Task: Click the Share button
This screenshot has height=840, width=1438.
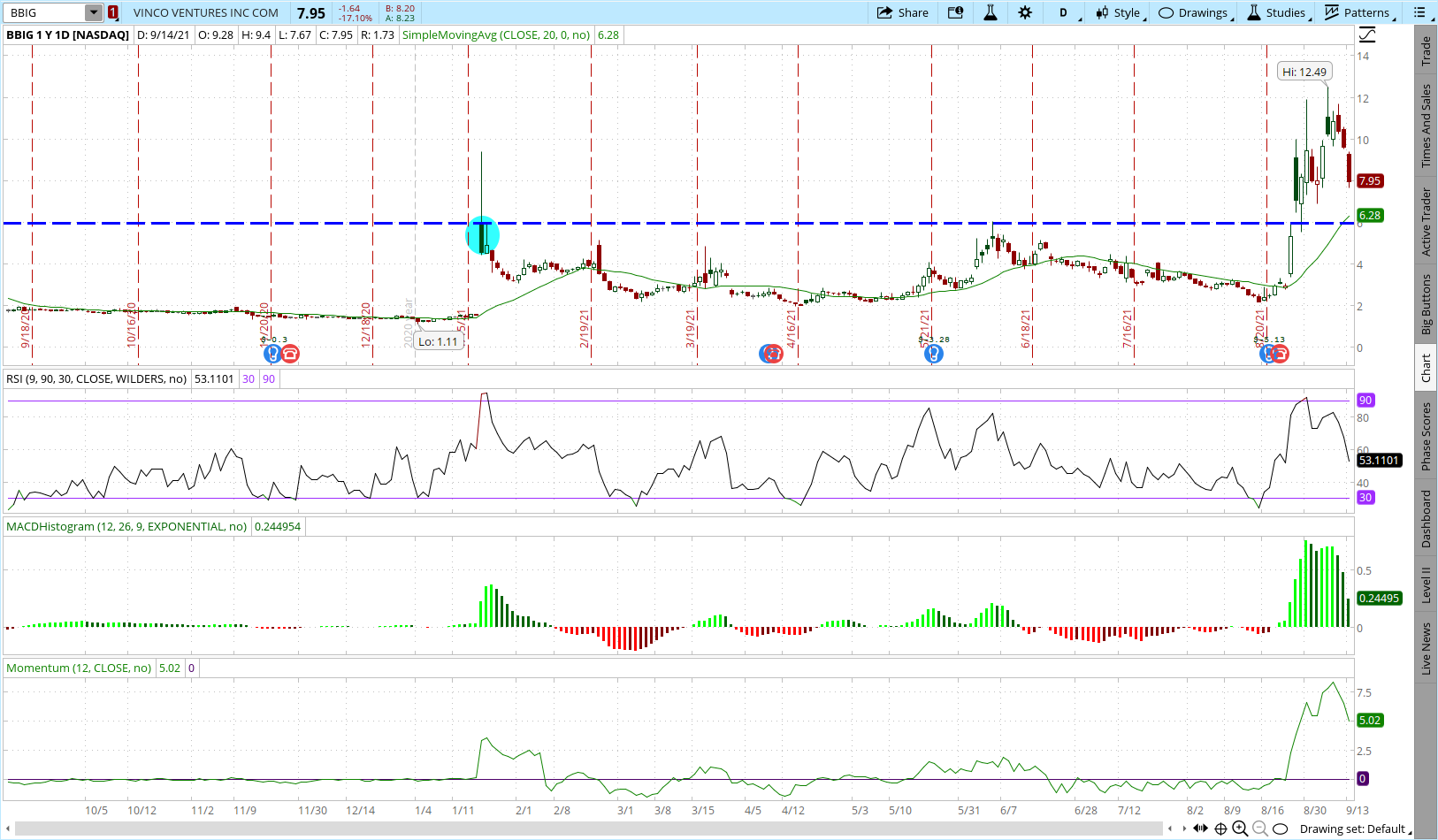Action: coord(903,12)
